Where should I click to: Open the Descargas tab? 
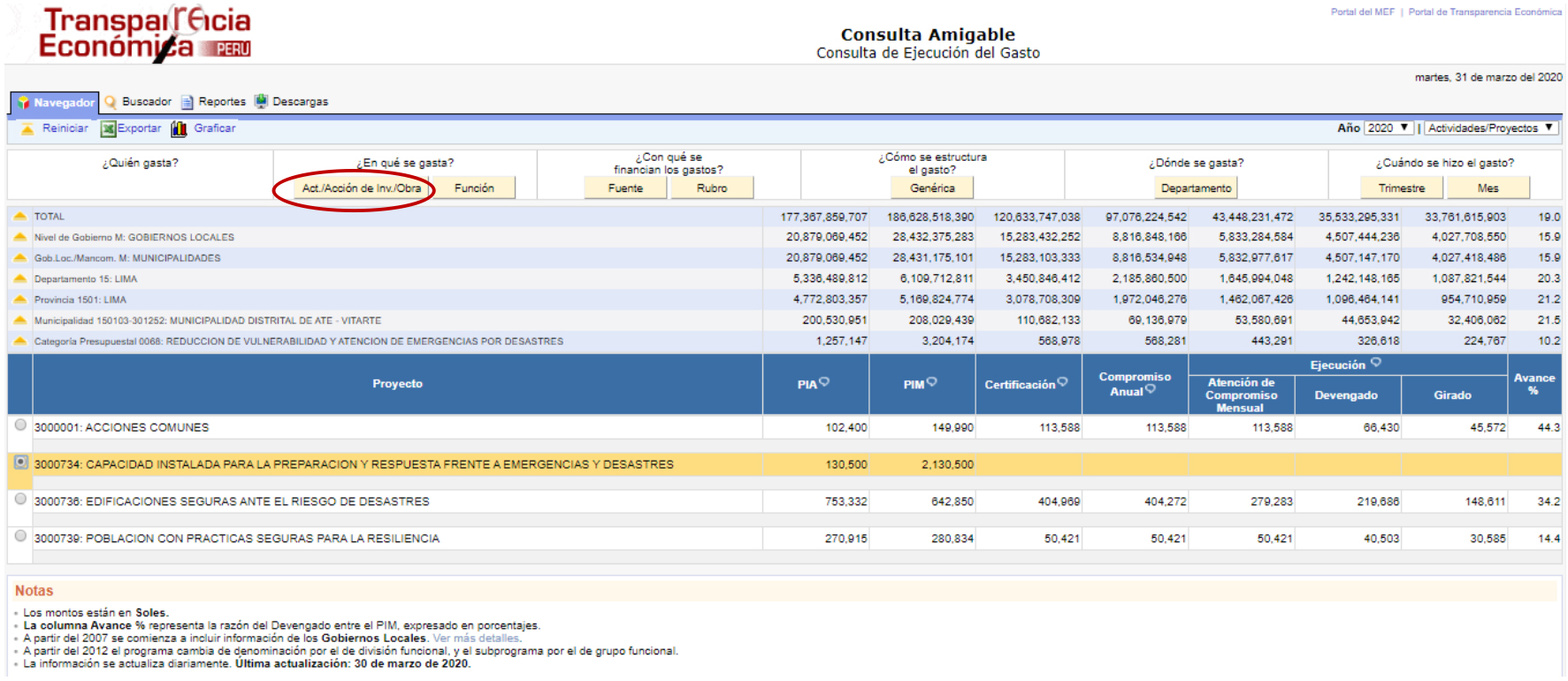pyautogui.click(x=300, y=102)
